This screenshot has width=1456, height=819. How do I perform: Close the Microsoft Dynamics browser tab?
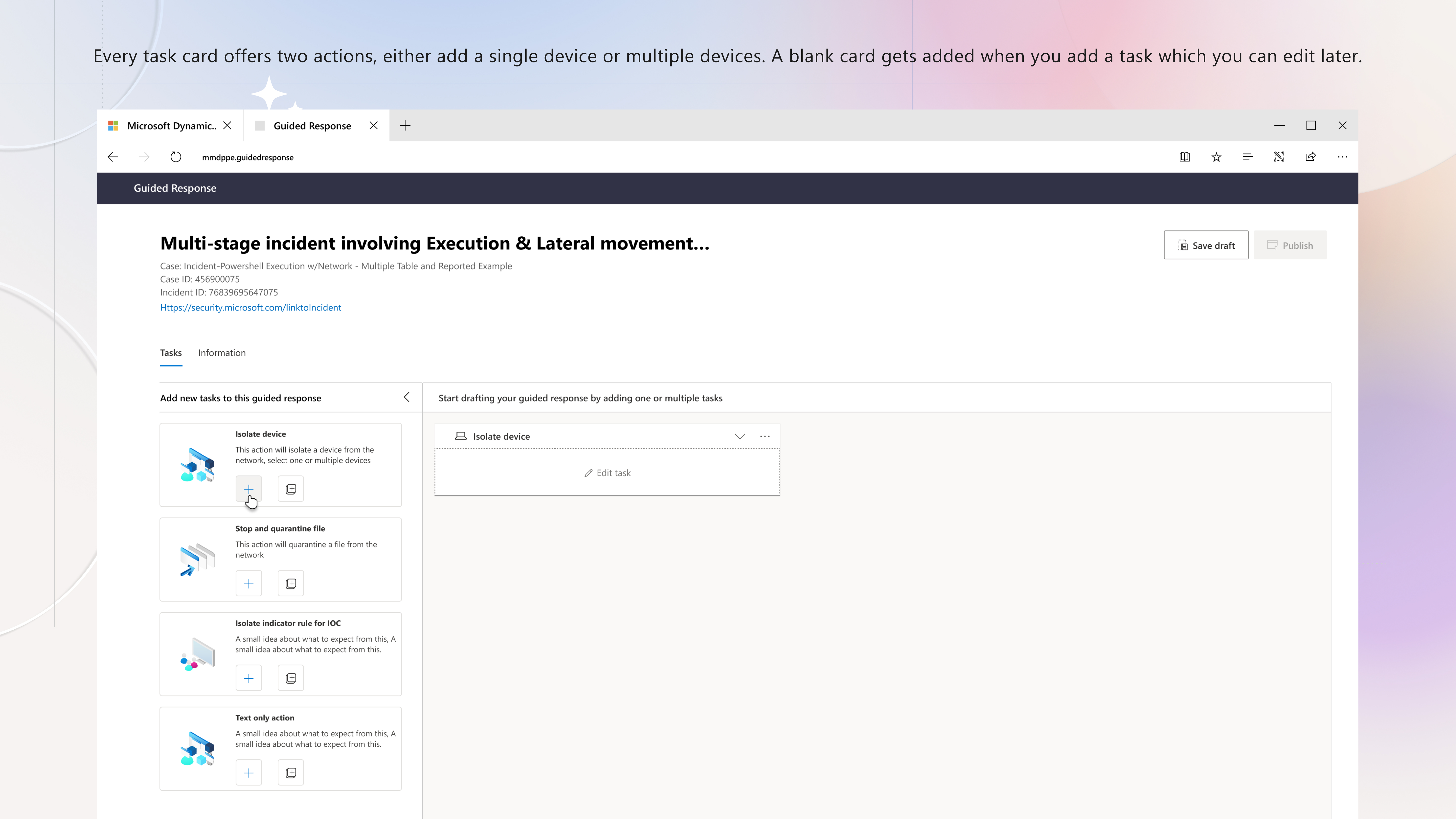pyautogui.click(x=227, y=125)
